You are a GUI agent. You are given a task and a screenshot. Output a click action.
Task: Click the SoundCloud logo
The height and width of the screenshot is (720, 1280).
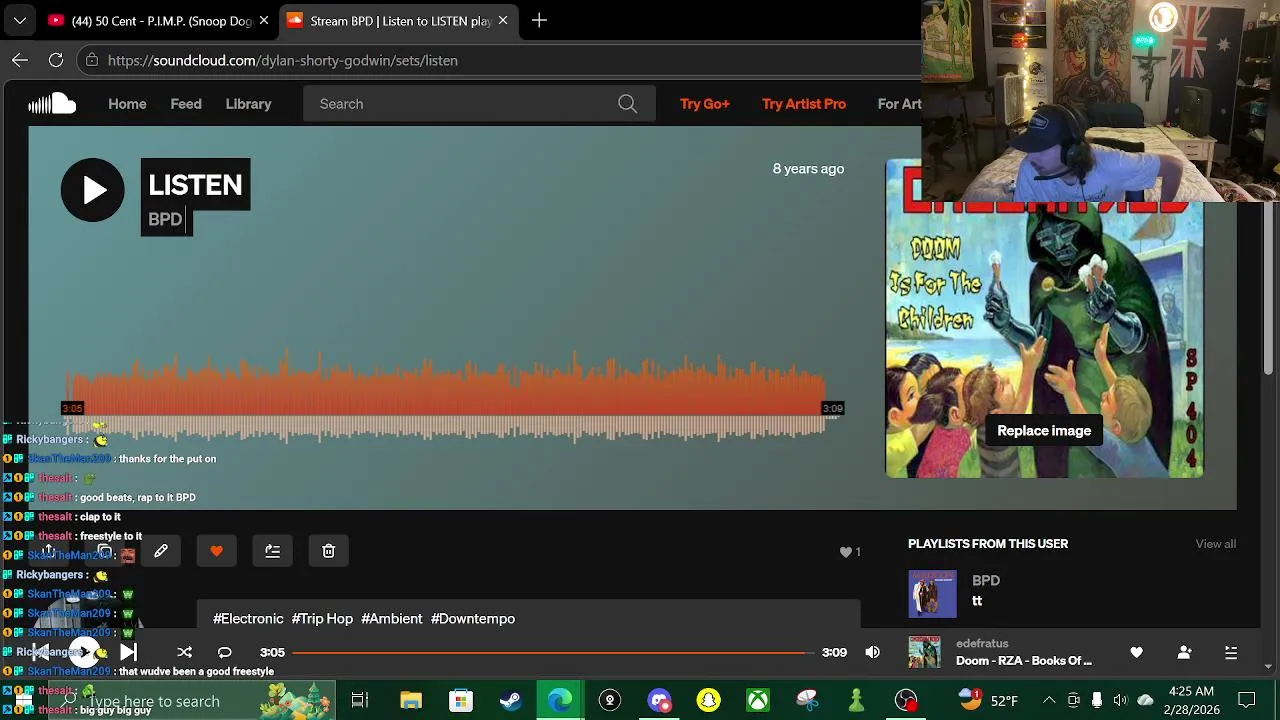click(52, 104)
